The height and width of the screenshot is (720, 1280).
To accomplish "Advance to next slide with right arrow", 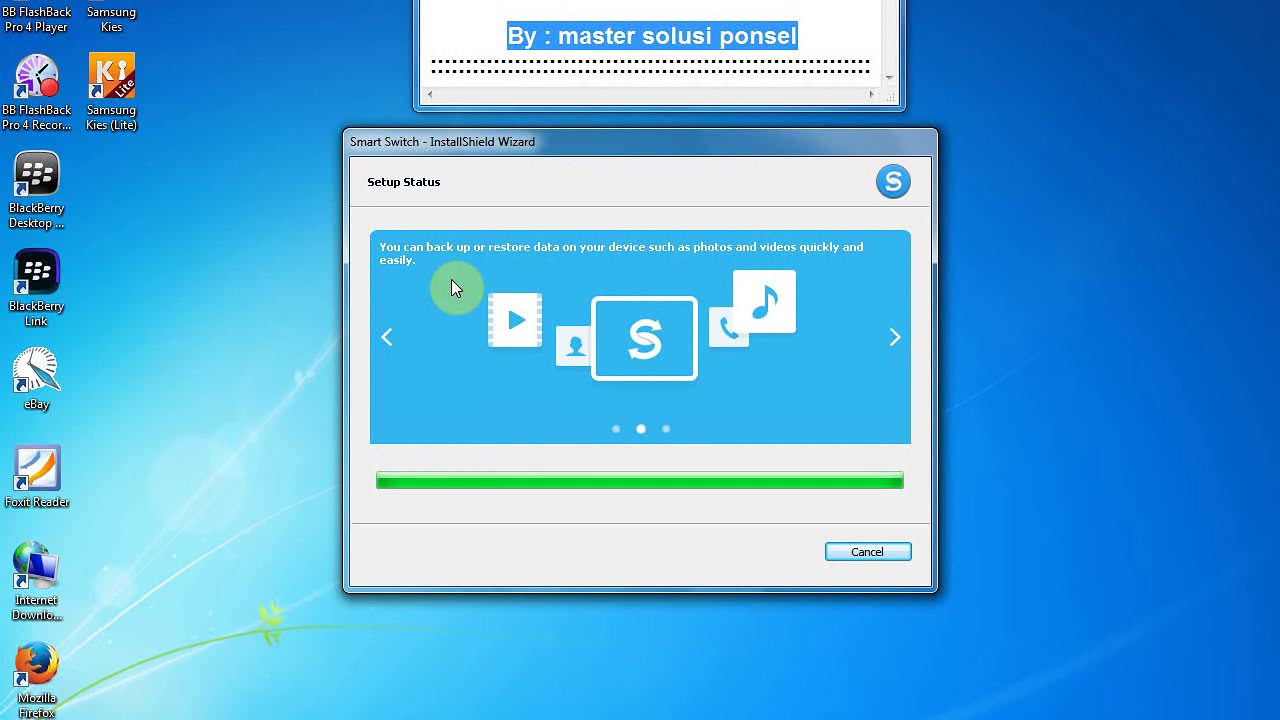I will (895, 337).
